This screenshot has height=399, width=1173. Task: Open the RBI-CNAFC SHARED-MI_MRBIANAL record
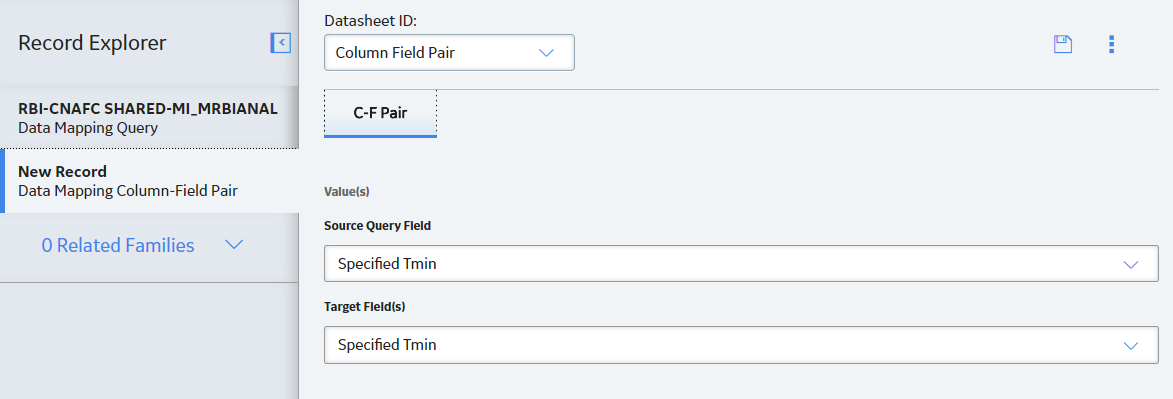(149, 118)
